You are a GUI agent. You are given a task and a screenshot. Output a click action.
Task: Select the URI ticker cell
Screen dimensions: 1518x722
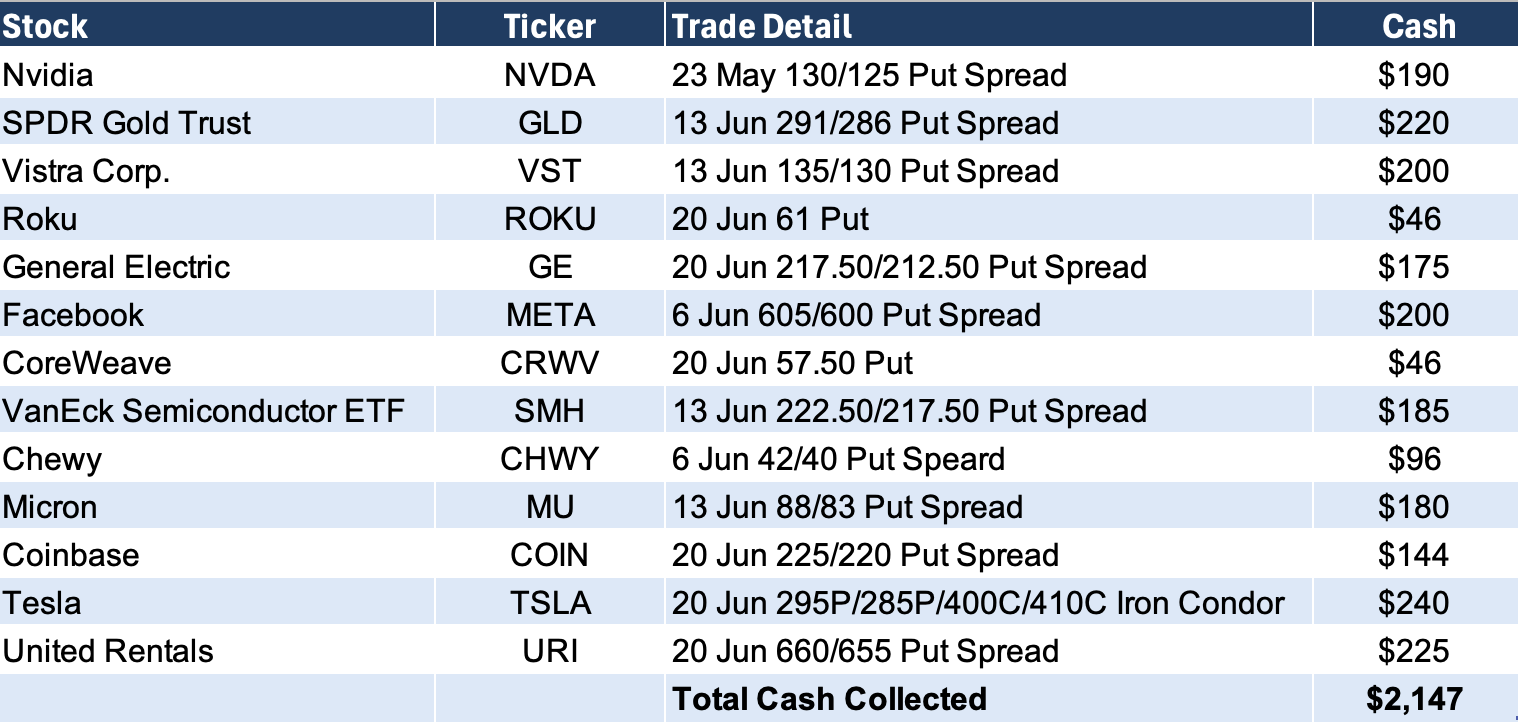[x=549, y=651]
